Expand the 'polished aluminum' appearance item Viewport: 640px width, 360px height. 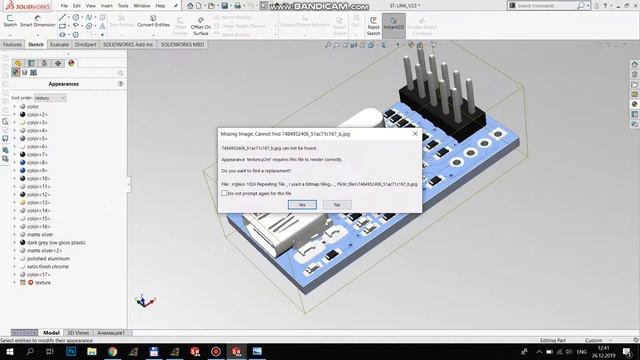coord(15,259)
